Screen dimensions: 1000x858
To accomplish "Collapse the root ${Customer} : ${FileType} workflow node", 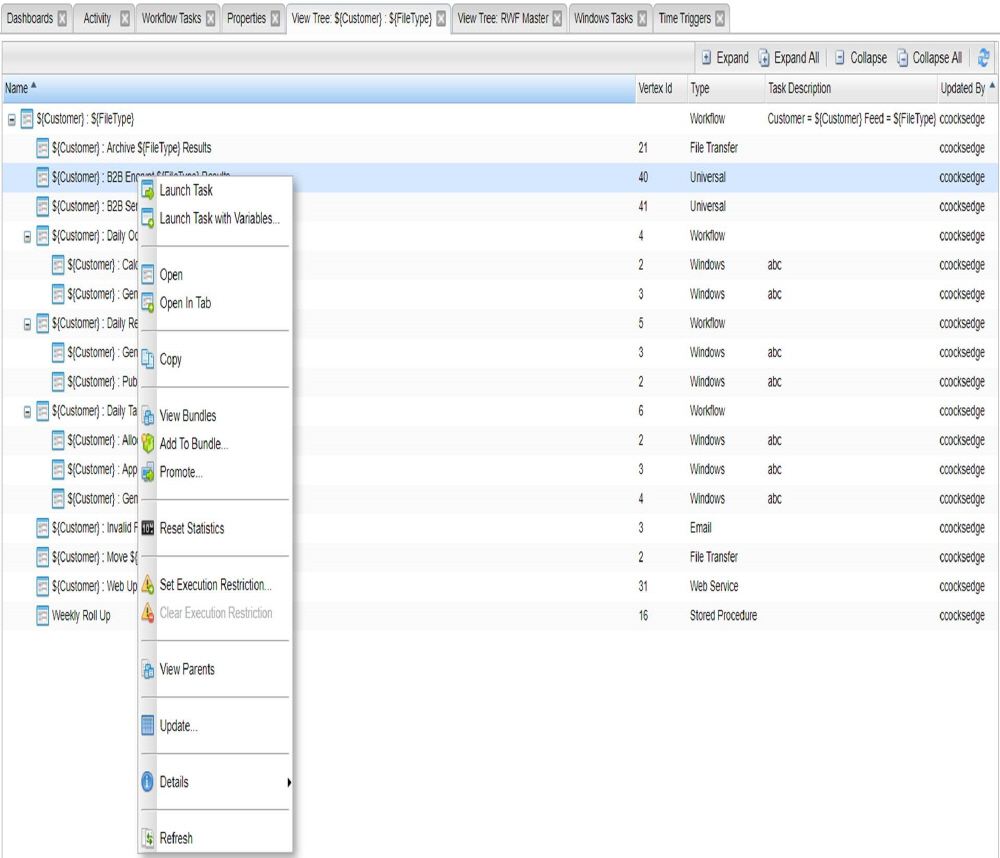I will (x=12, y=119).
